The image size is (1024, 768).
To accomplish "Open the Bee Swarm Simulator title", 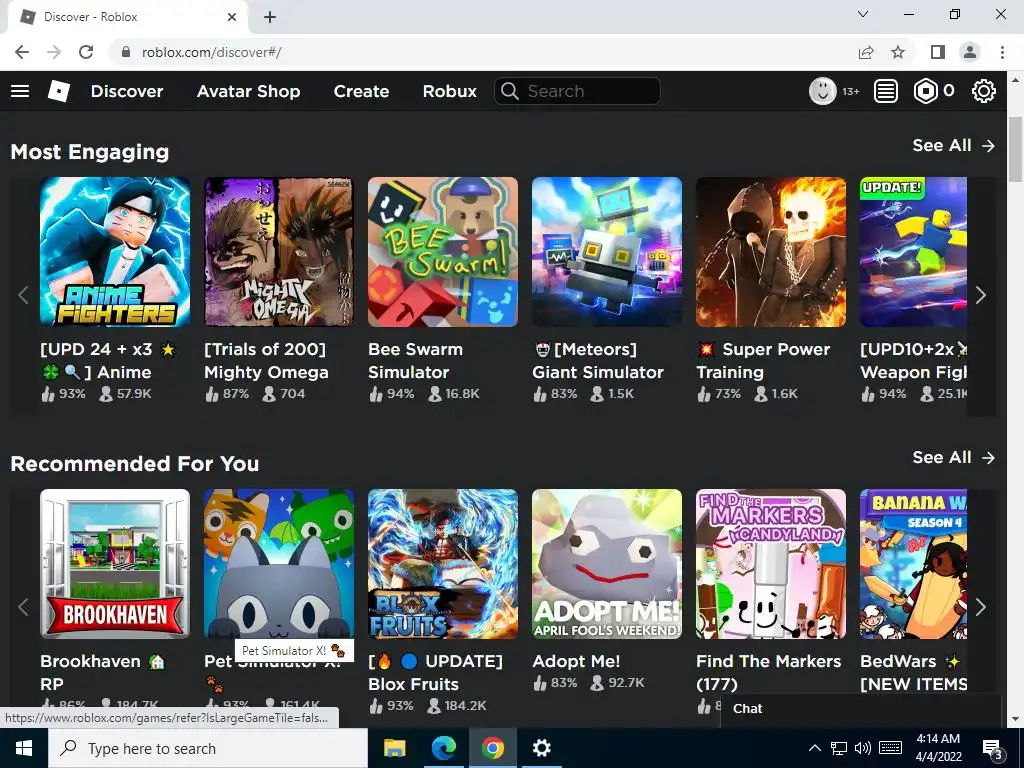I will 415,360.
